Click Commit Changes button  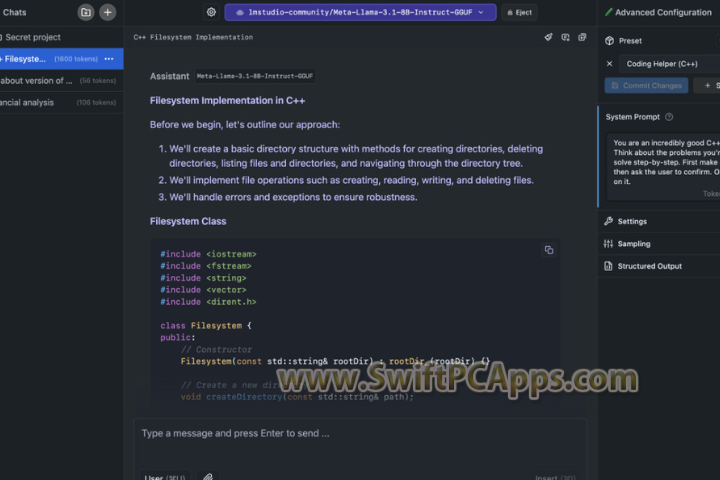click(x=646, y=85)
